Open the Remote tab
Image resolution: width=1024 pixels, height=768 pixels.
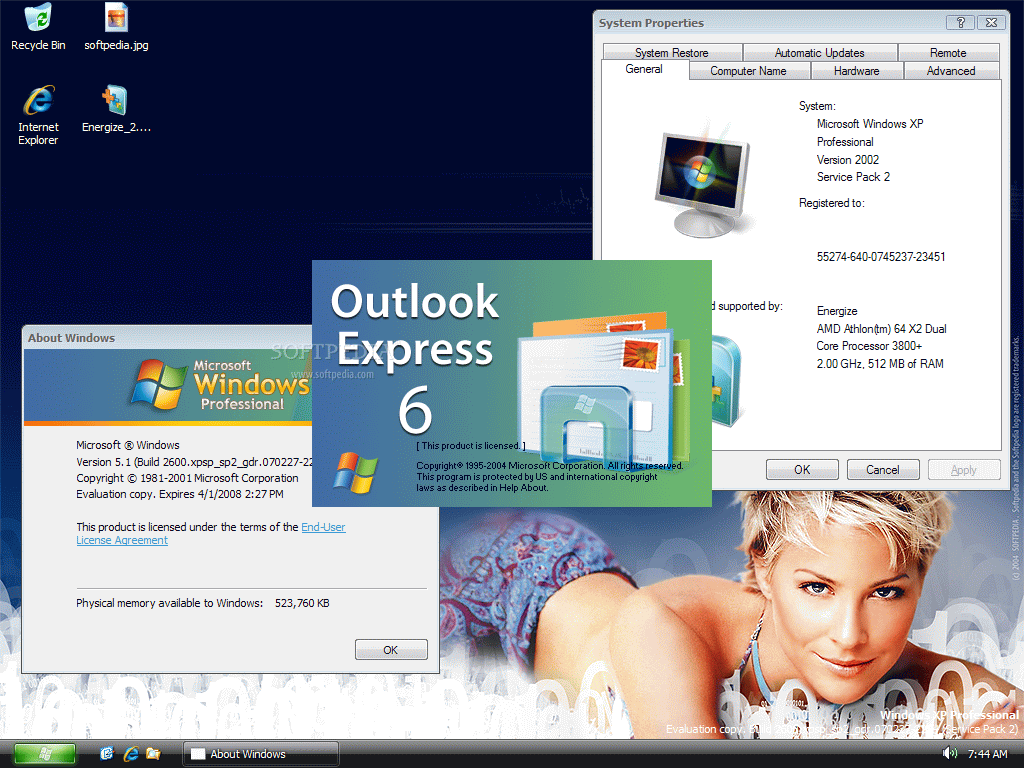coord(948,52)
